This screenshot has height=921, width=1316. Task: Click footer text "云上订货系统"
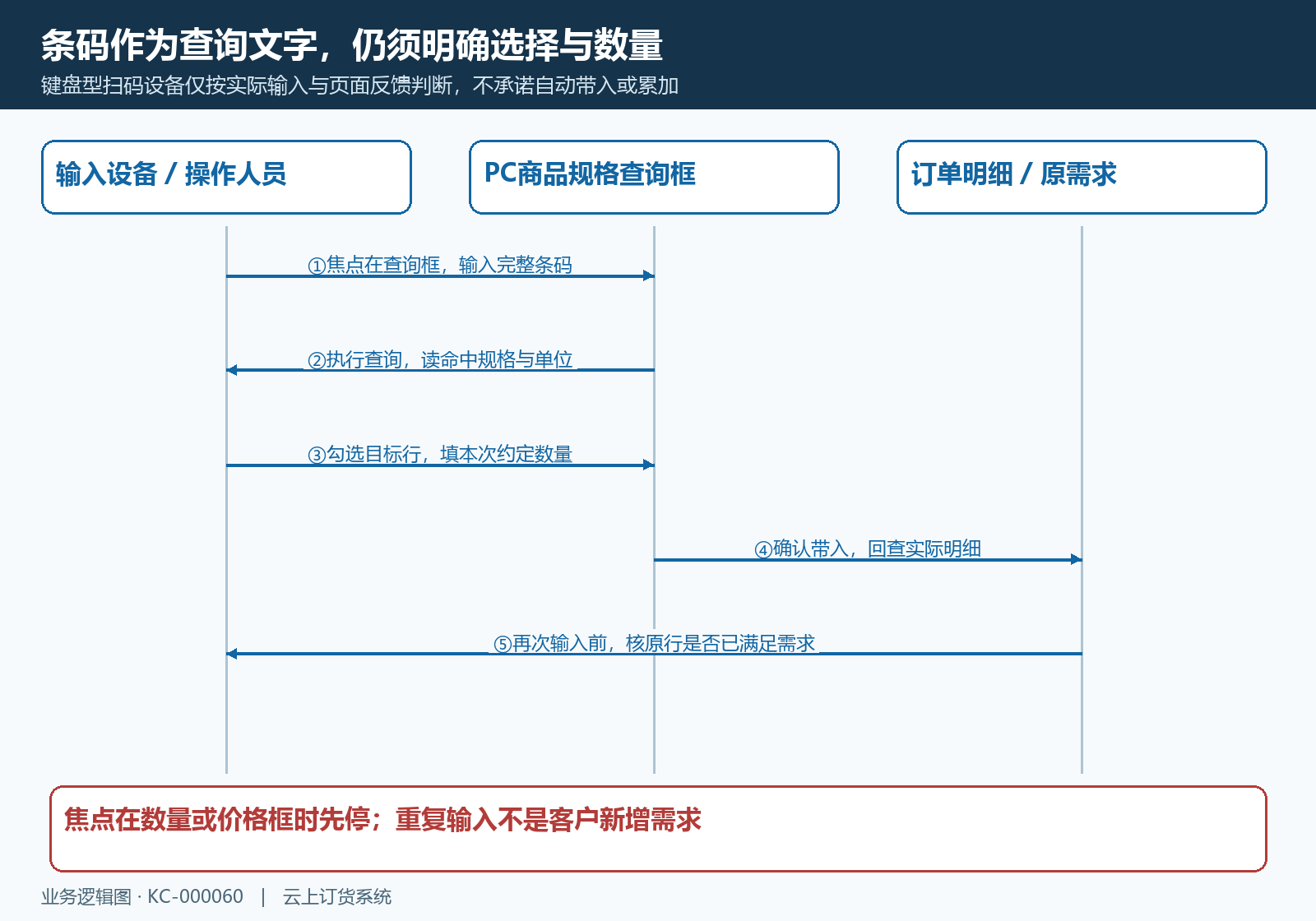click(337, 896)
